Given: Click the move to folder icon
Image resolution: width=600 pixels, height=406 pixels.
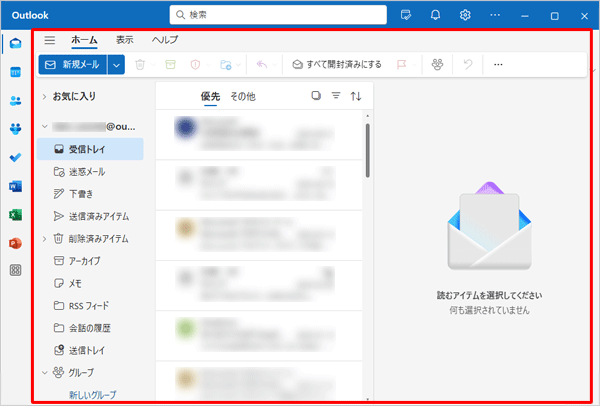Looking at the screenshot, I should point(225,65).
